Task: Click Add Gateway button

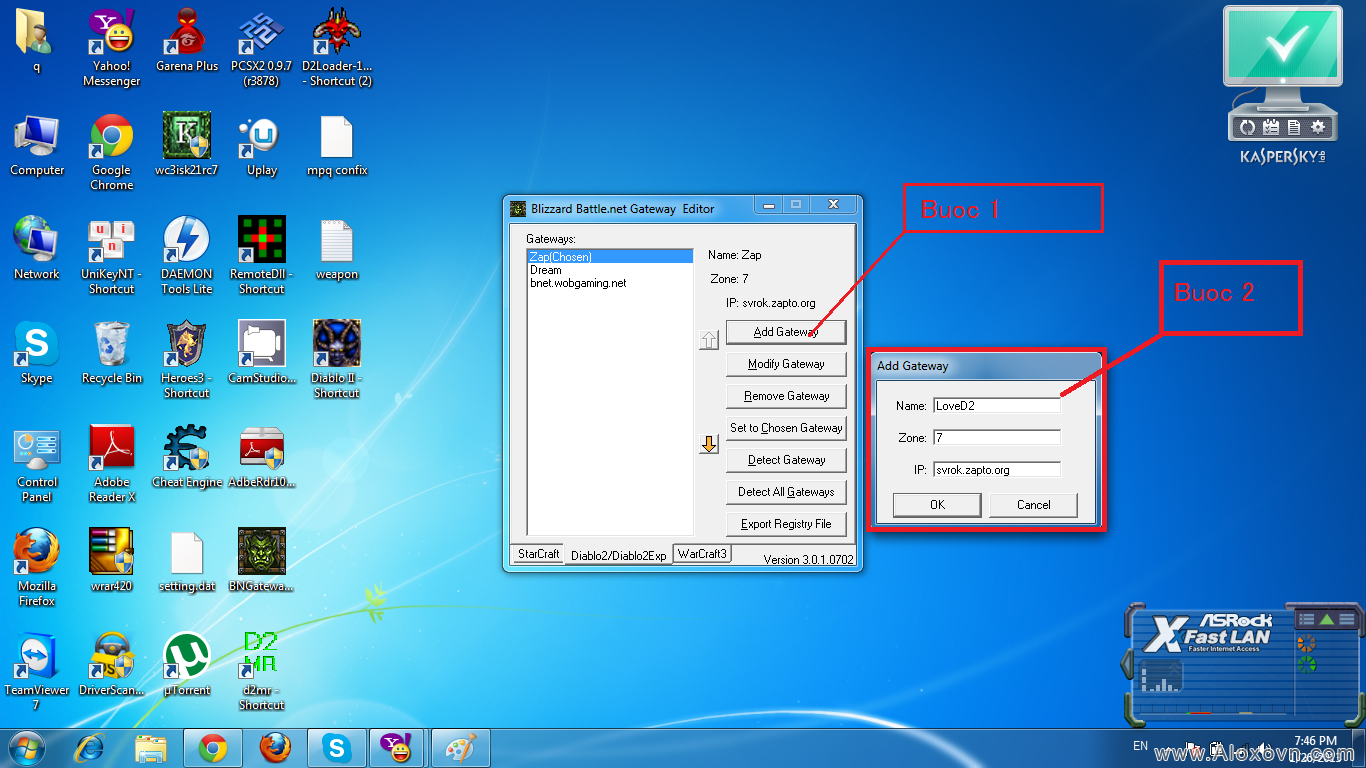Action: click(x=786, y=332)
